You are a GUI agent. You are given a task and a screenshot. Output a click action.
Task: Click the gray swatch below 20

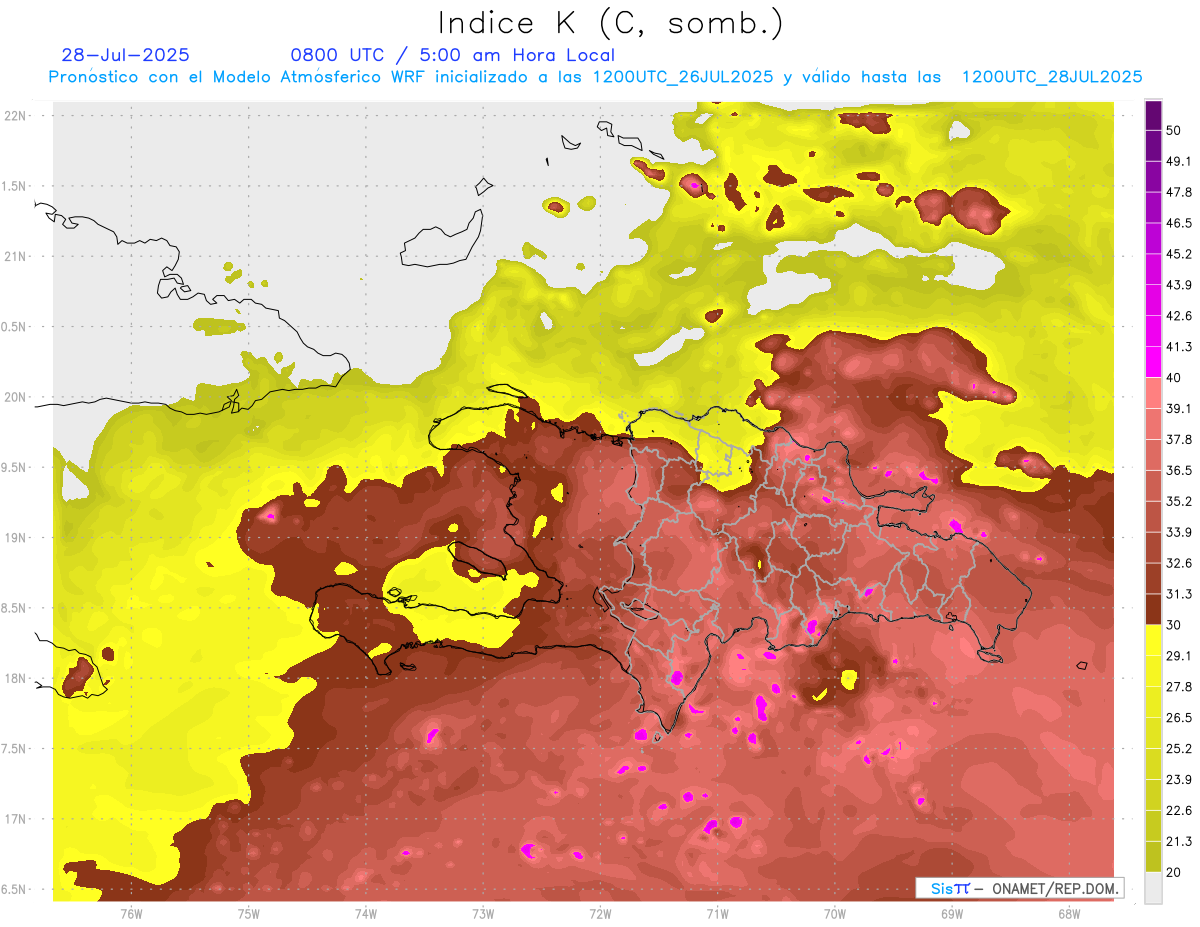coord(1153,888)
